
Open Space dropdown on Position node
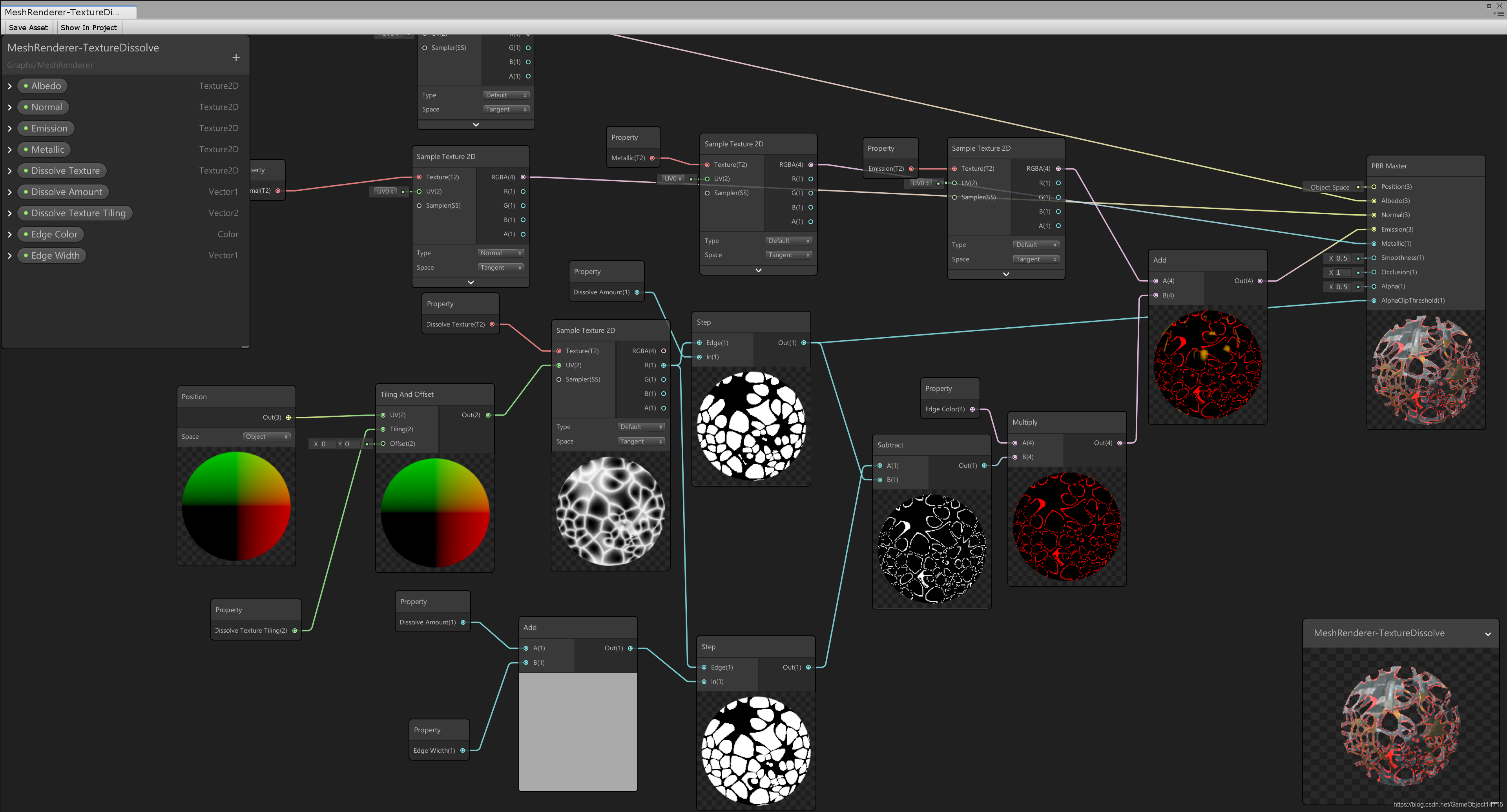267,436
